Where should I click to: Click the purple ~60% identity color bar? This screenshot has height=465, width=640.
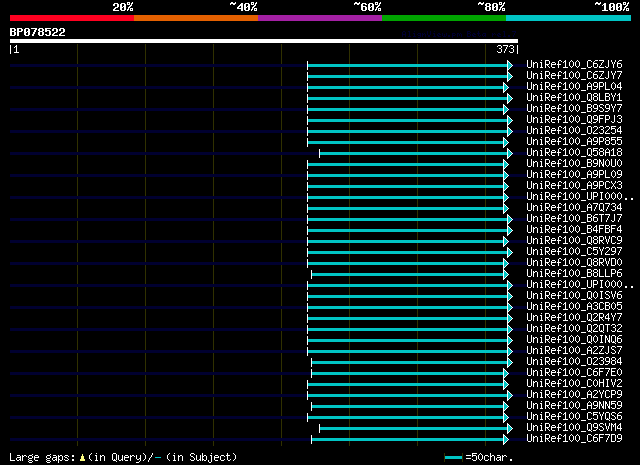tap(320, 18)
